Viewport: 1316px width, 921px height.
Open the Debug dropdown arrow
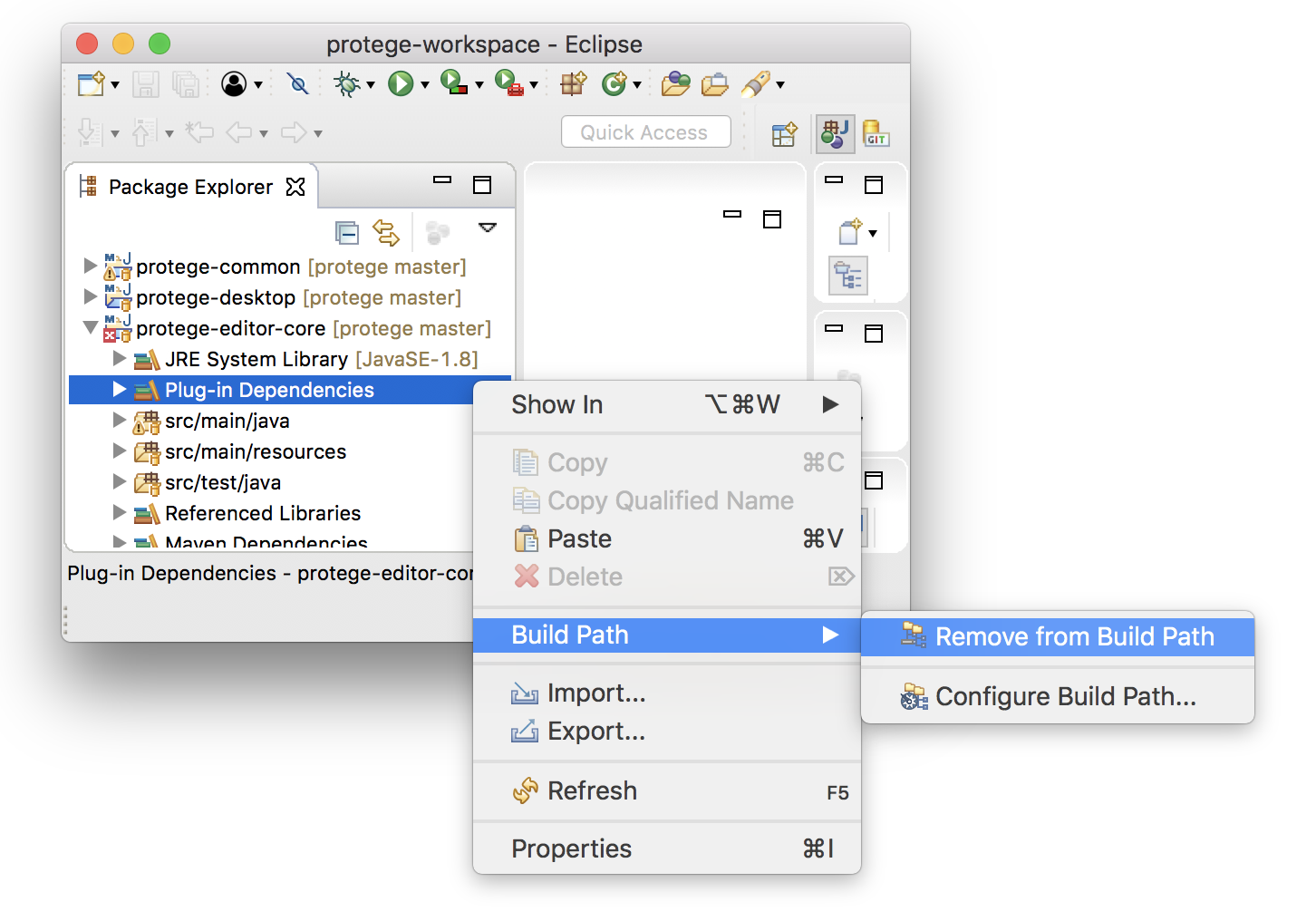click(371, 85)
